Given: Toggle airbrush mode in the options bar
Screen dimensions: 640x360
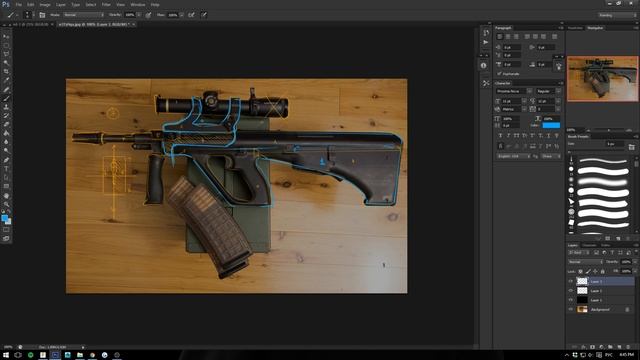Looking at the screenshot, I should pyautogui.click(x=191, y=15).
